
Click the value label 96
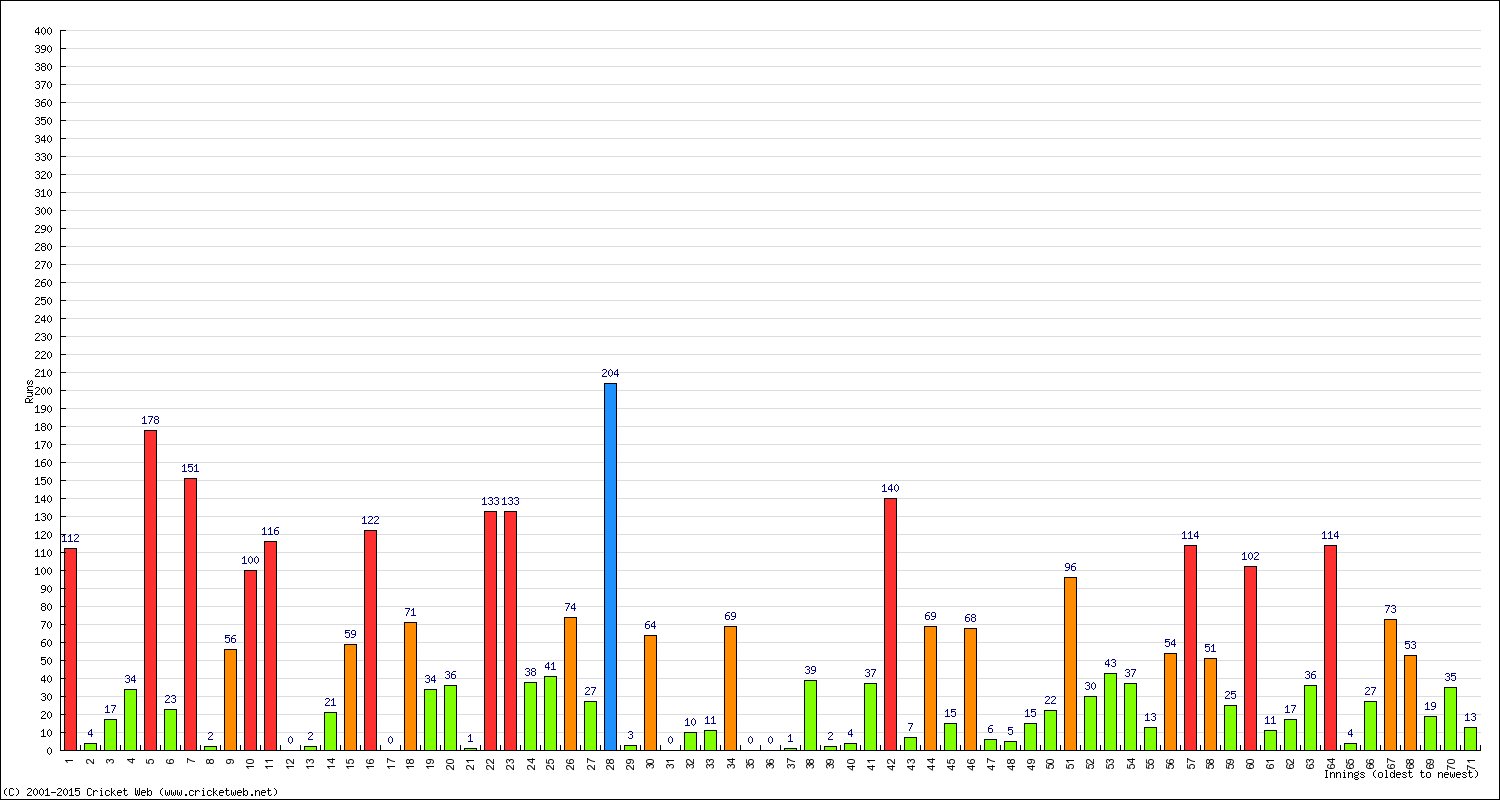(1070, 567)
